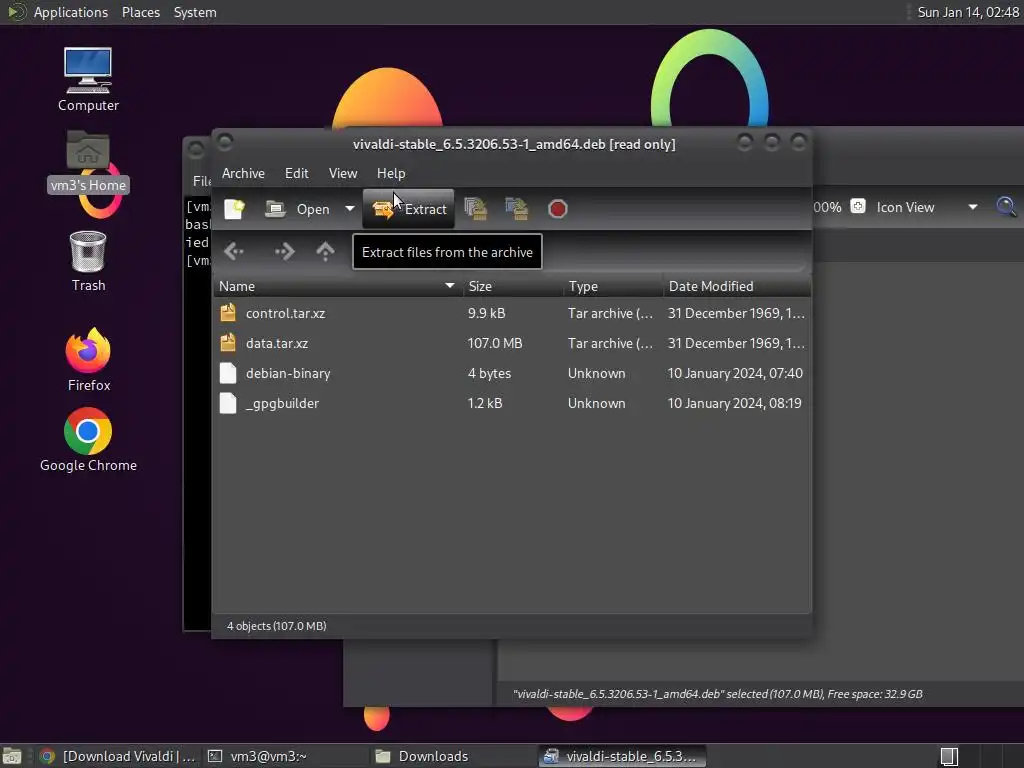Click date 10 January 2024, 07:40

click(x=735, y=374)
